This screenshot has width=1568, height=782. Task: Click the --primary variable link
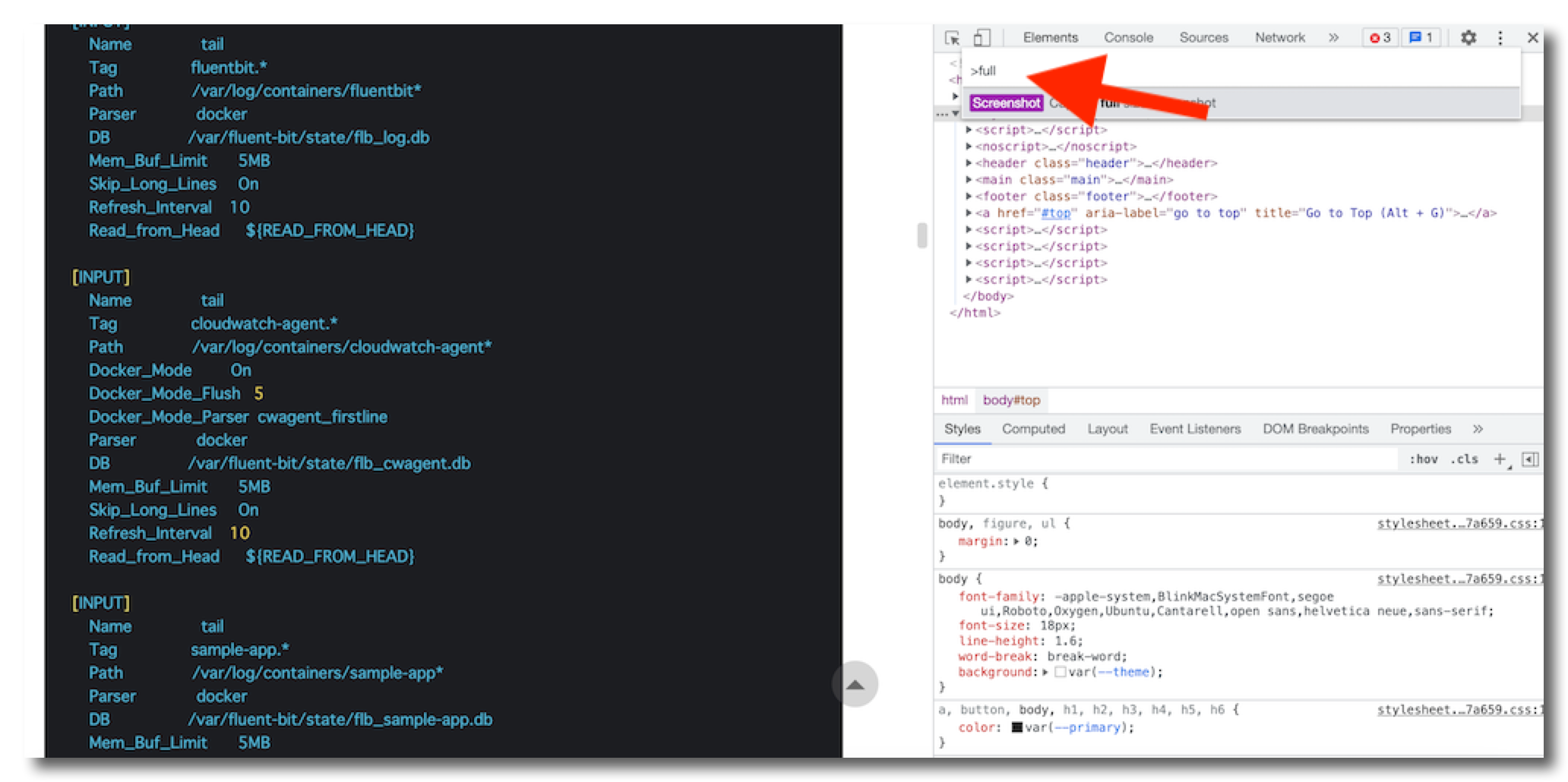point(1088,727)
